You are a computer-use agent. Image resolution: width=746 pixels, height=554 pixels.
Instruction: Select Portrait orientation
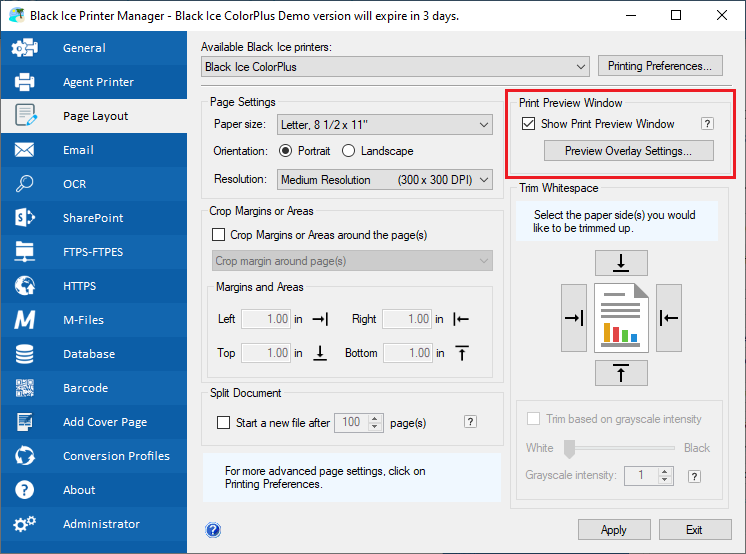[x=285, y=151]
